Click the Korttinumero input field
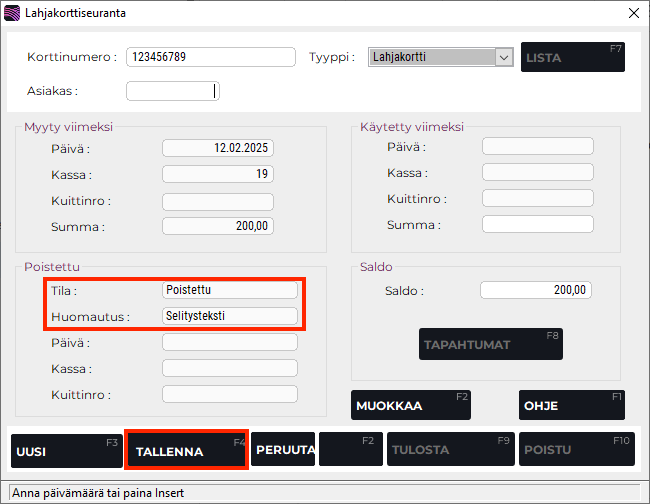This screenshot has width=650, height=504. [x=211, y=57]
